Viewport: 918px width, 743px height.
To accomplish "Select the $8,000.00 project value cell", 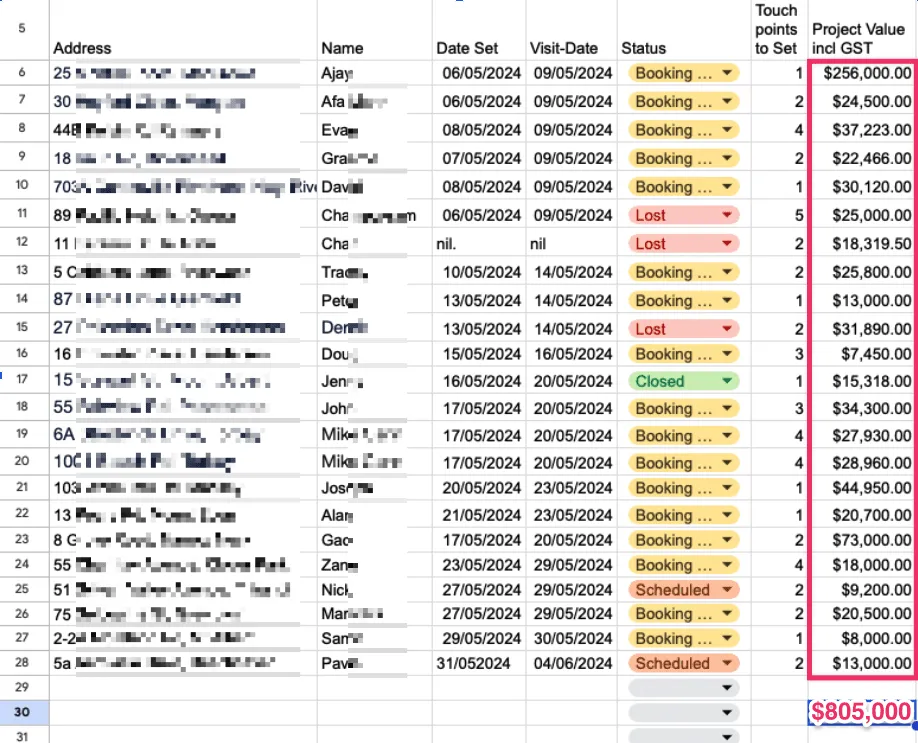I will point(863,638).
